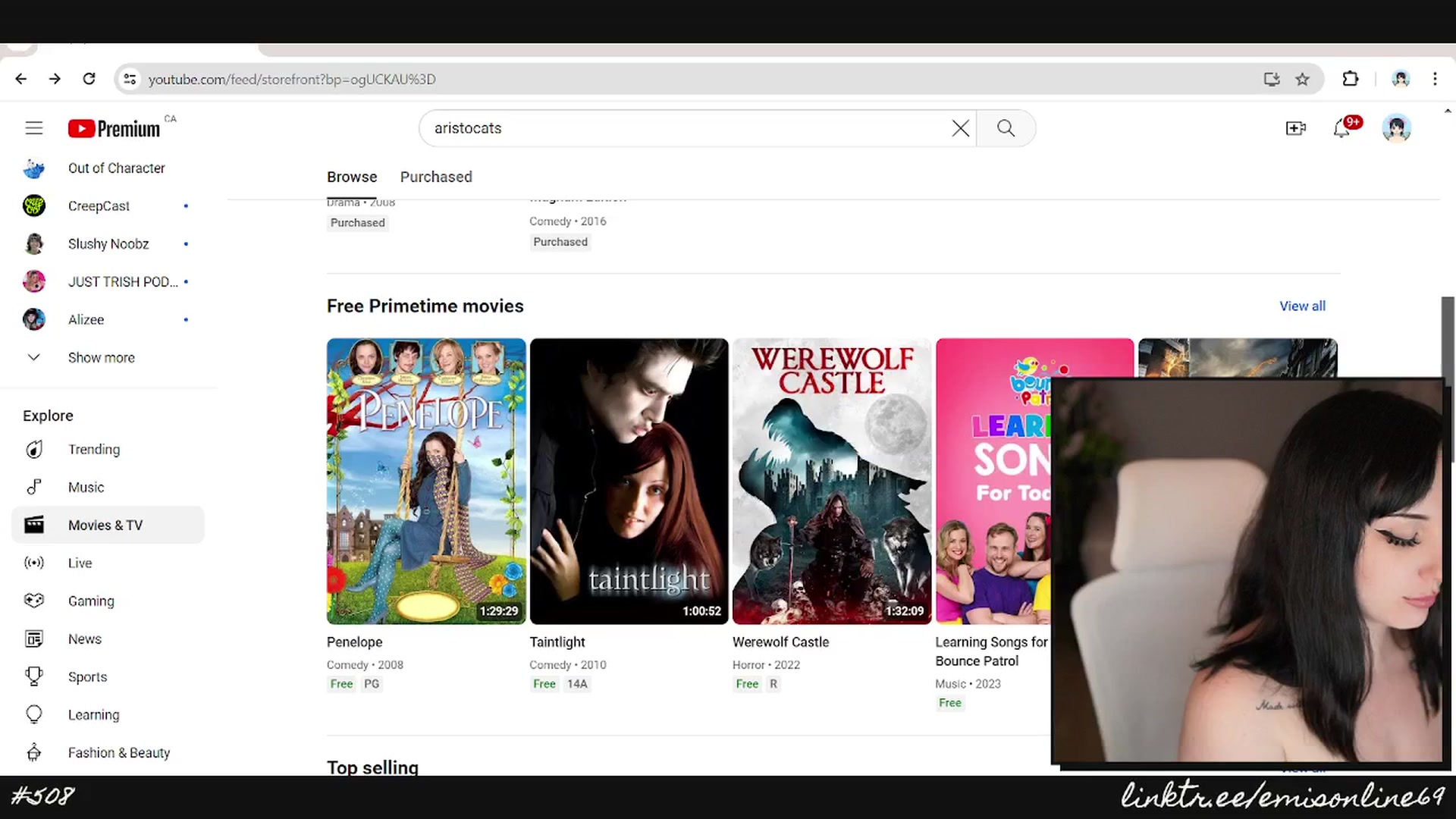Open the JUST TRISH POD channel avatar
Viewport: 1456px width, 819px height.
tap(34, 281)
